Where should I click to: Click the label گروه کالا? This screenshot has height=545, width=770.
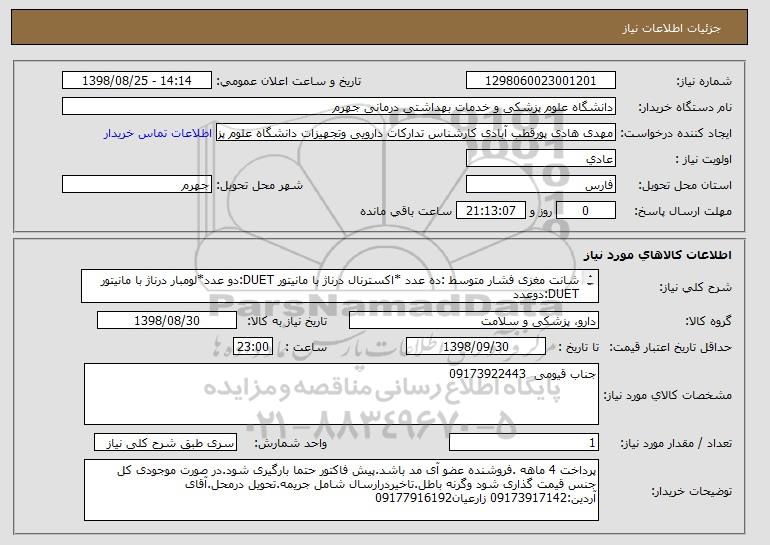(708, 321)
